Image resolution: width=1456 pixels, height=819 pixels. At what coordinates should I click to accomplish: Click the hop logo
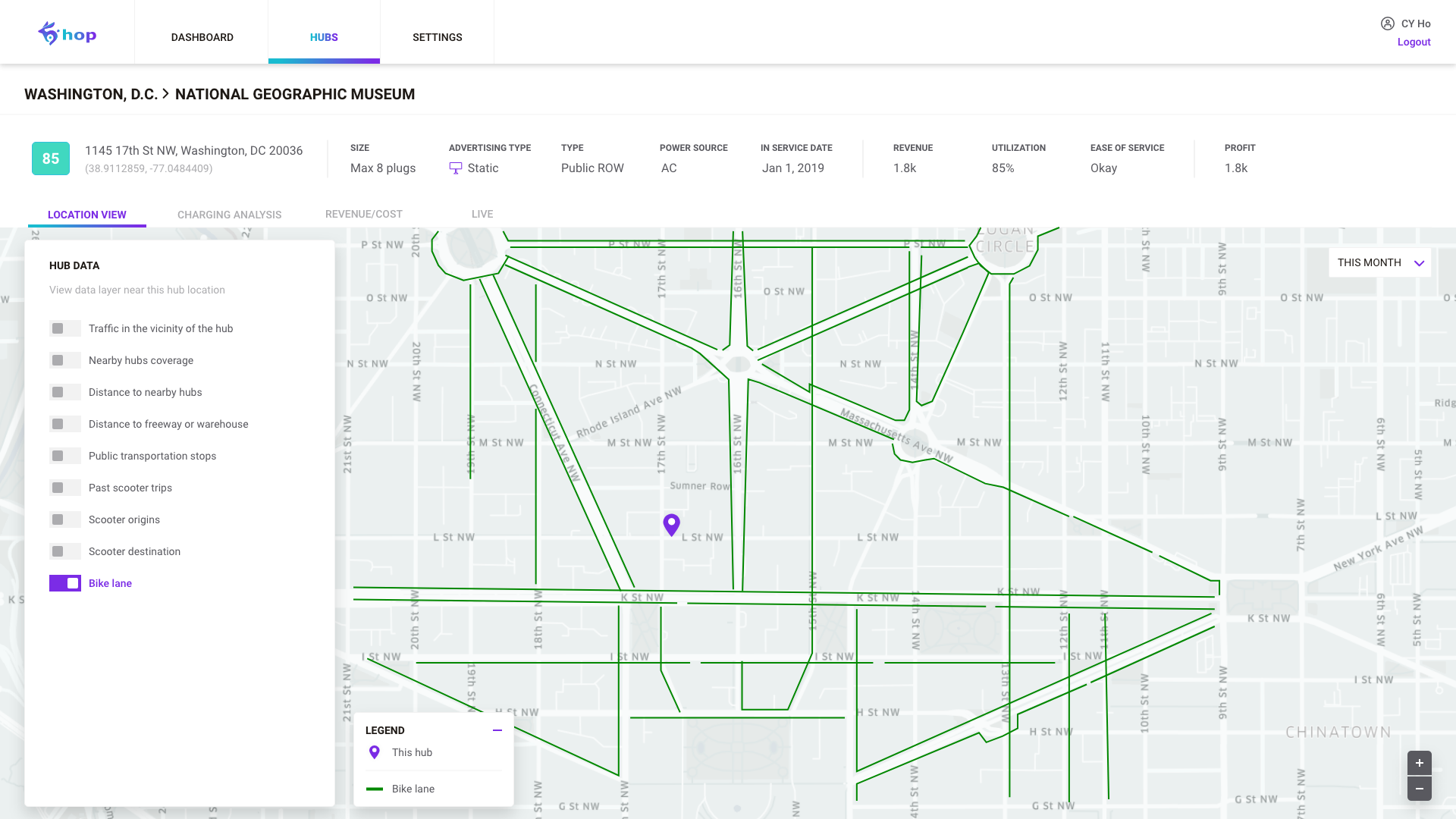coord(67,34)
